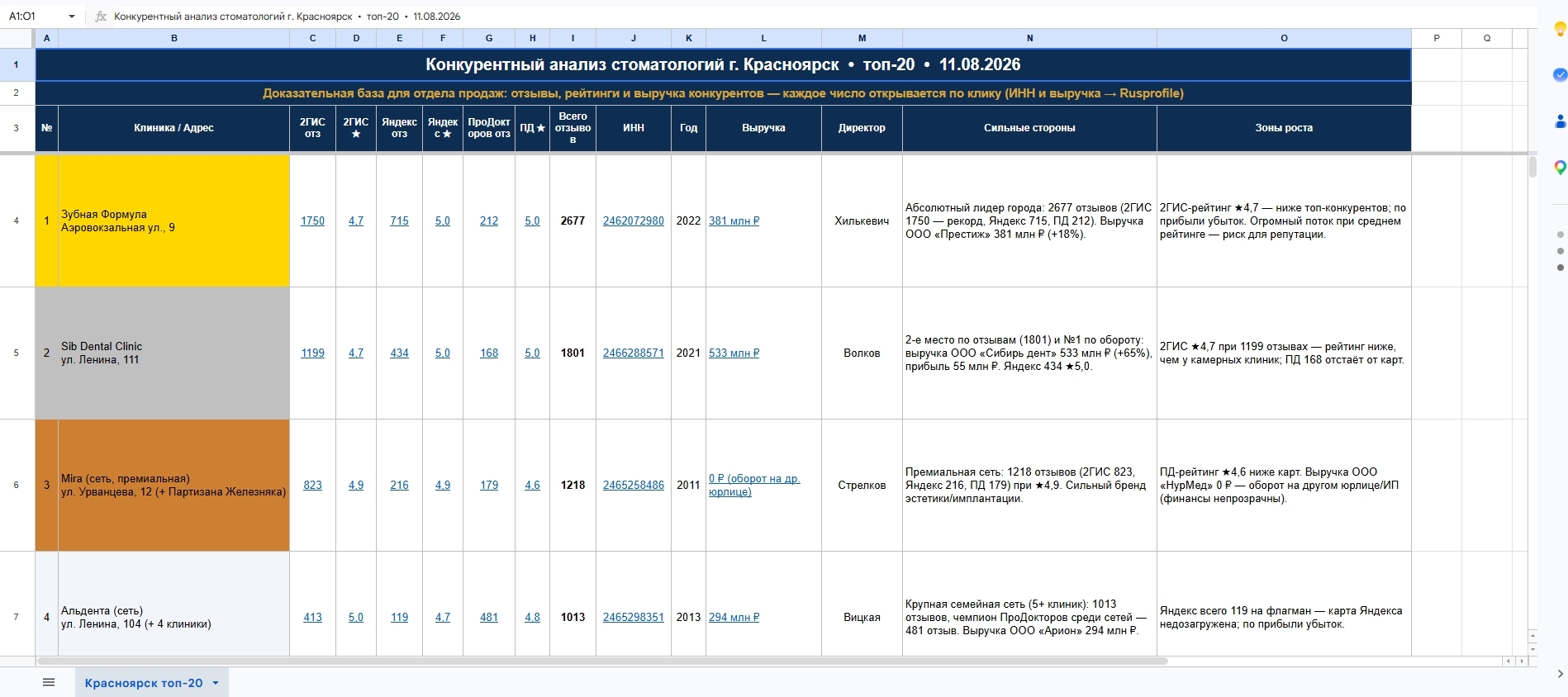Open ПД rating link 4.6 for Mira
The width and height of the screenshot is (1568, 697).
coord(532,485)
